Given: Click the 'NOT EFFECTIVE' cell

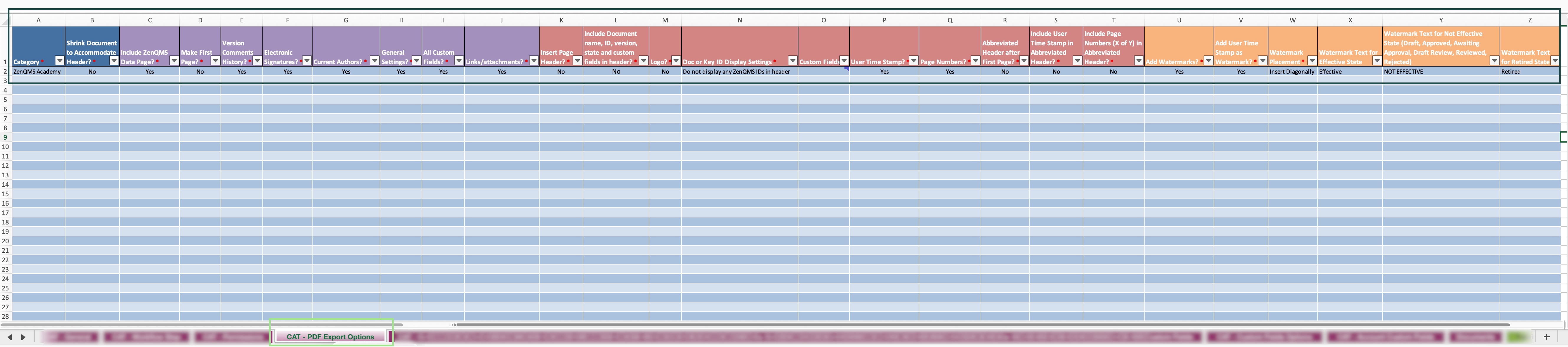Looking at the screenshot, I should (x=1441, y=72).
